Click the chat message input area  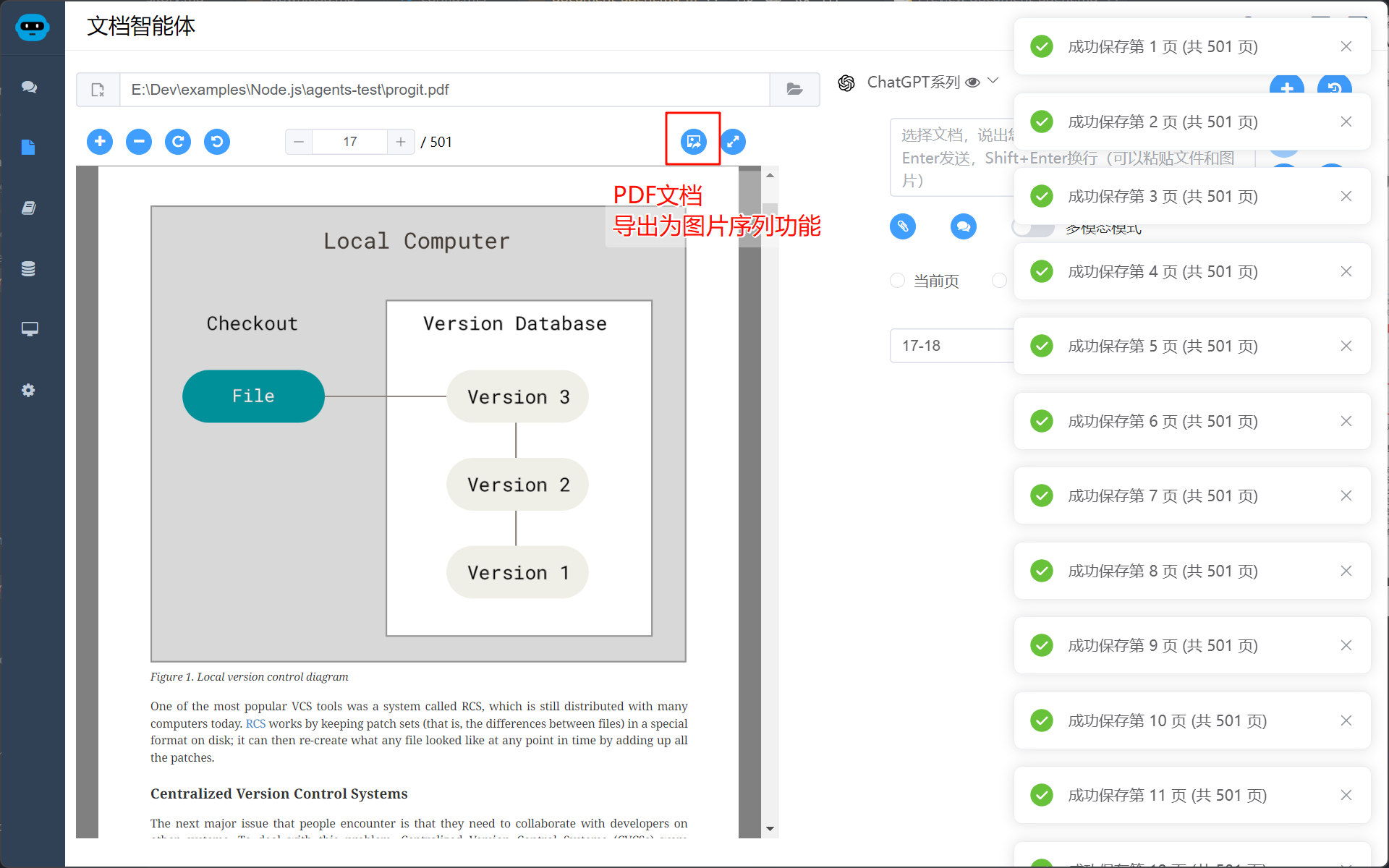[952, 158]
